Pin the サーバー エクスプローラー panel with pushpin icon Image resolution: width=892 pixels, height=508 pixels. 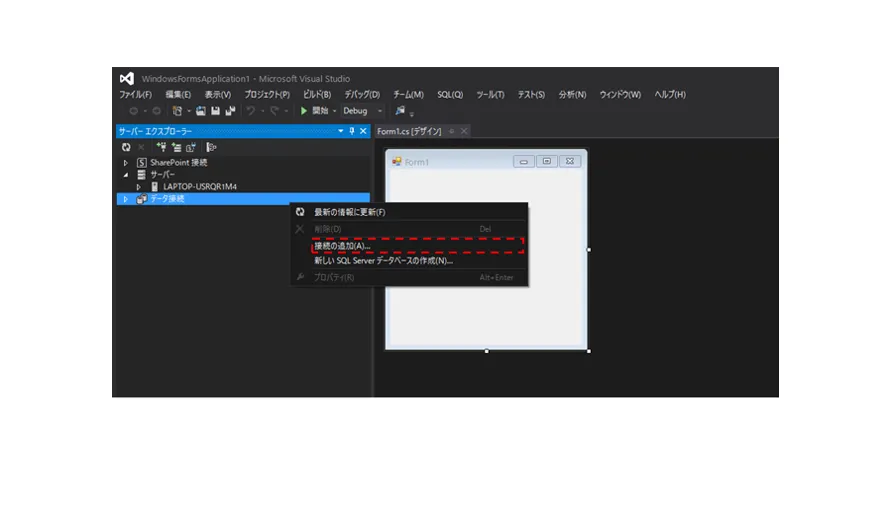coord(351,131)
